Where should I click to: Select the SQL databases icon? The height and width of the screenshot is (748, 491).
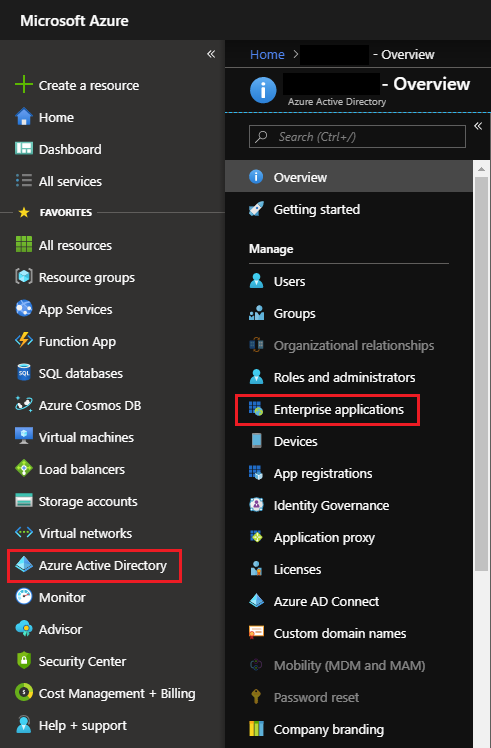click(23, 373)
